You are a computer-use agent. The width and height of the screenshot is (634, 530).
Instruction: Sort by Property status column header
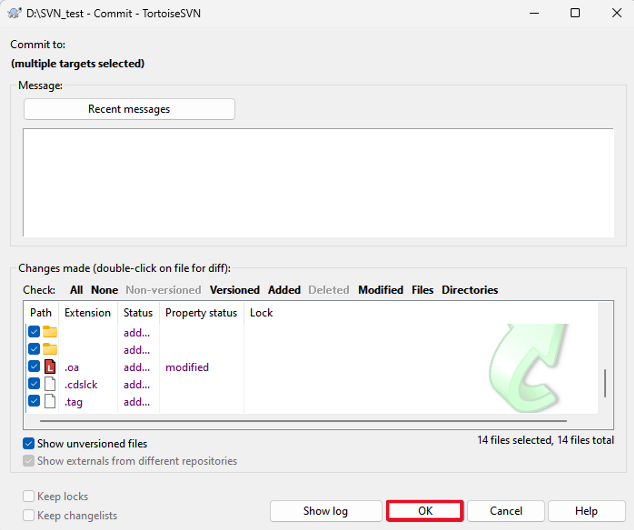click(201, 313)
